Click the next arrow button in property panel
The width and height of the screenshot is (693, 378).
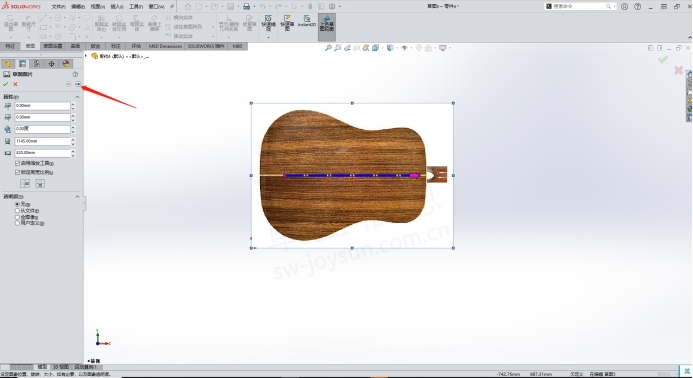click(78, 84)
